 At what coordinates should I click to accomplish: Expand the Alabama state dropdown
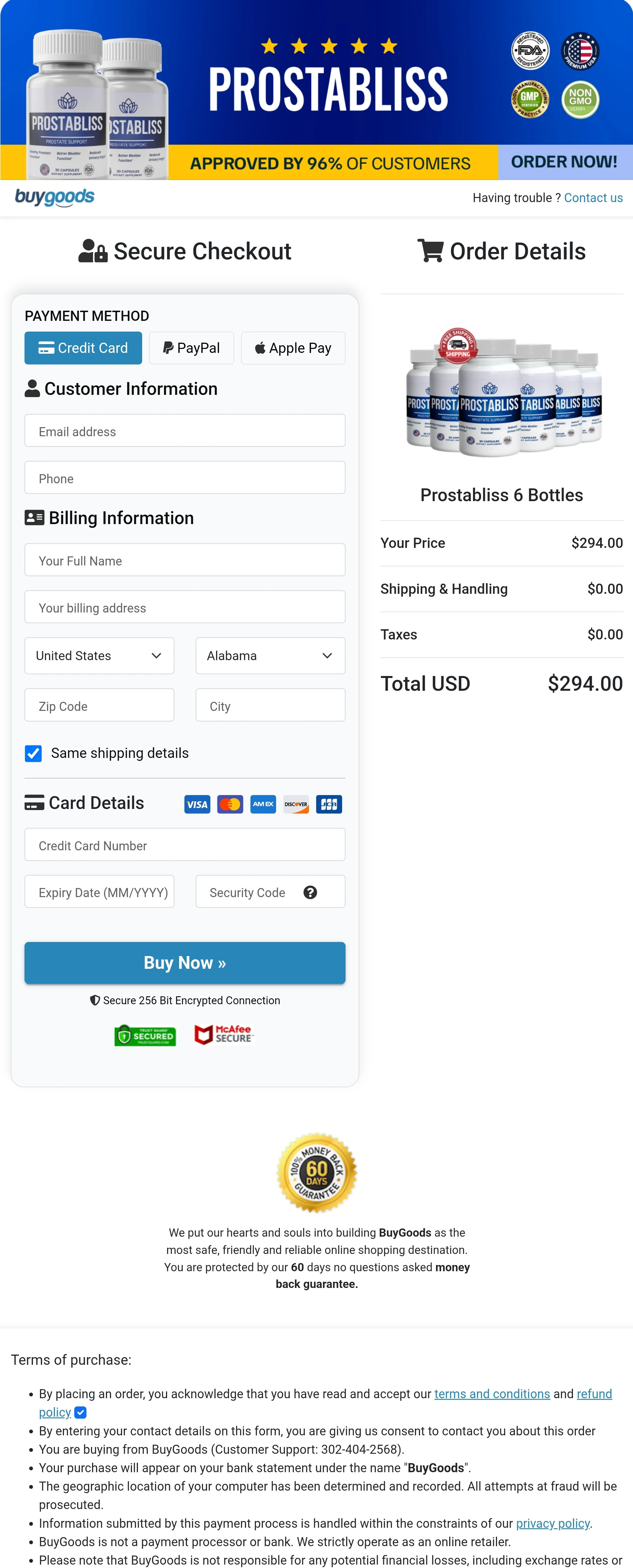270,656
